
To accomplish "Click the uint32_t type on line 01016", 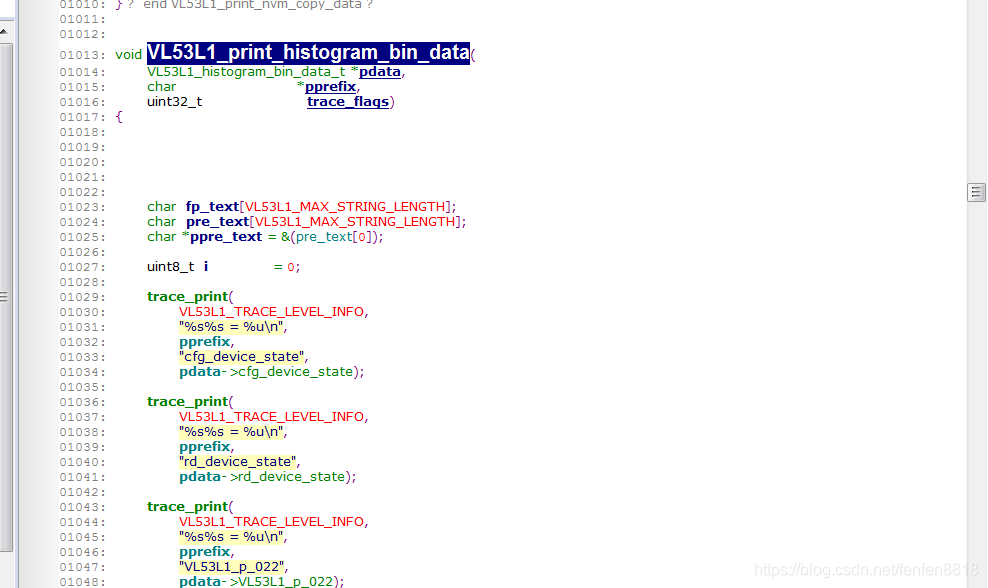I will coord(175,102).
